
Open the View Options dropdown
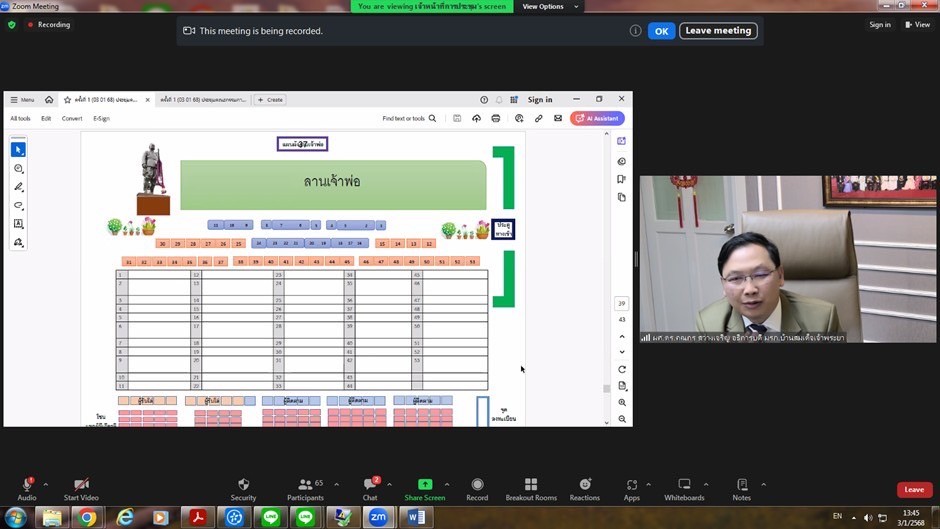[550, 7]
